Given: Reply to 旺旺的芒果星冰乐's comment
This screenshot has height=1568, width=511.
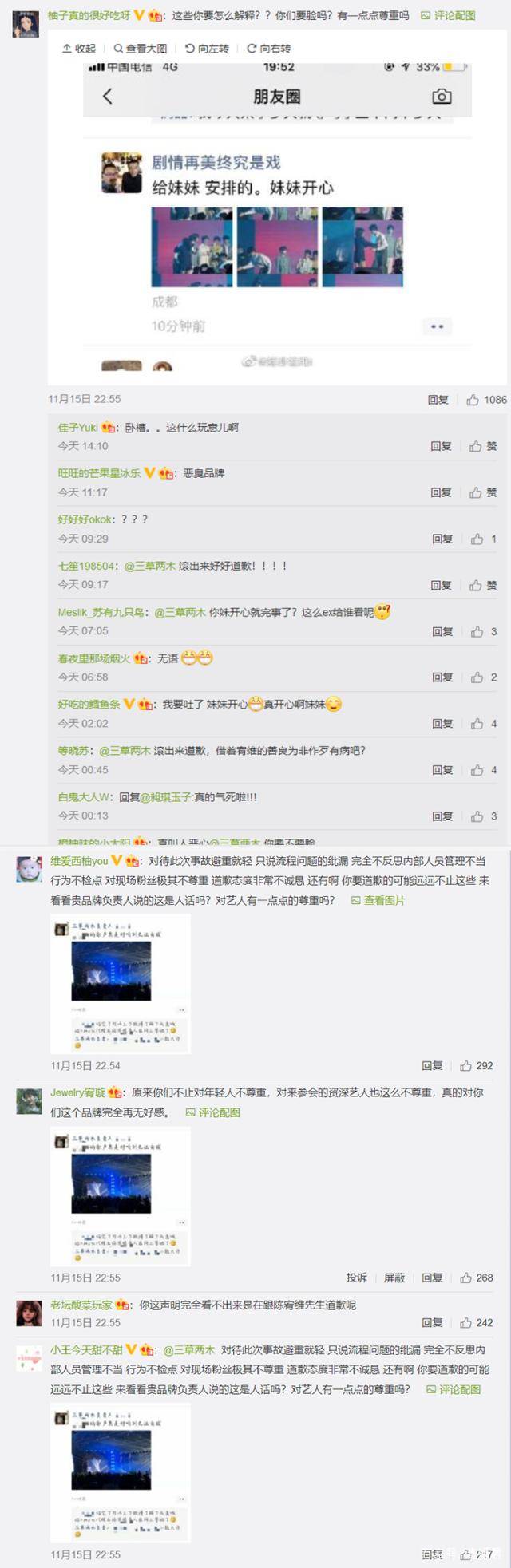Looking at the screenshot, I should [442, 493].
